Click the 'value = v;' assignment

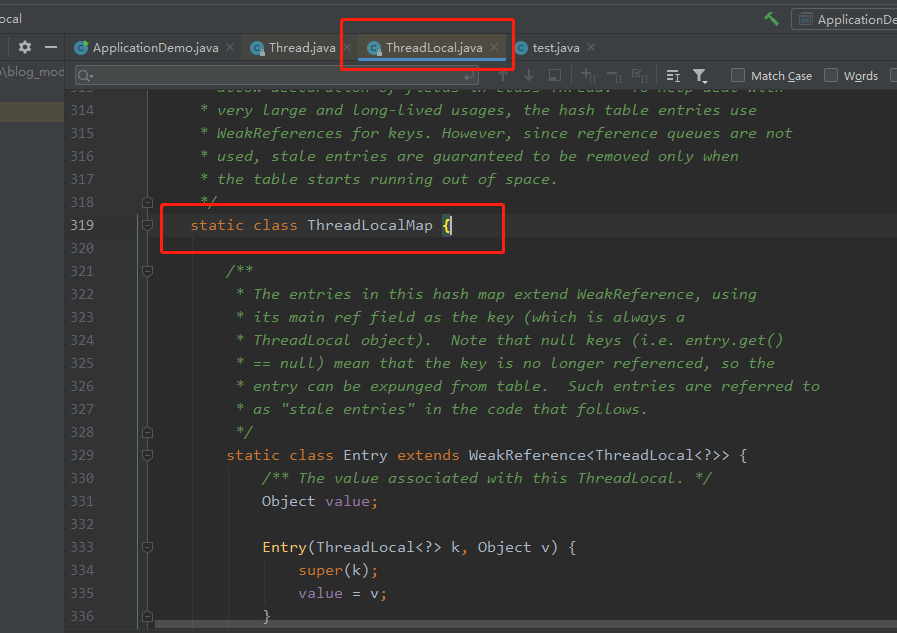pos(343,594)
